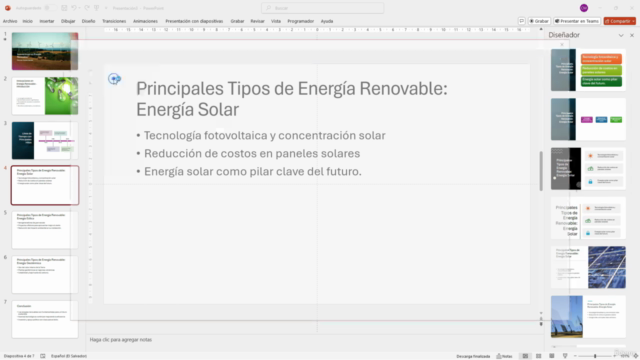The height and width of the screenshot is (360, 640).
Task: Switch to the Insertar tab
Action: click(x=47, y=21)
